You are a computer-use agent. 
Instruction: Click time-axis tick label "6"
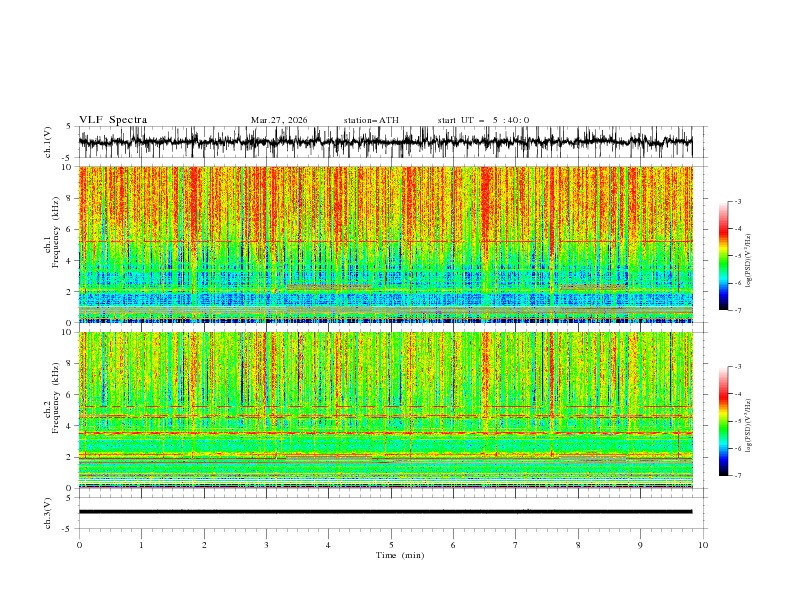[453, 545]
